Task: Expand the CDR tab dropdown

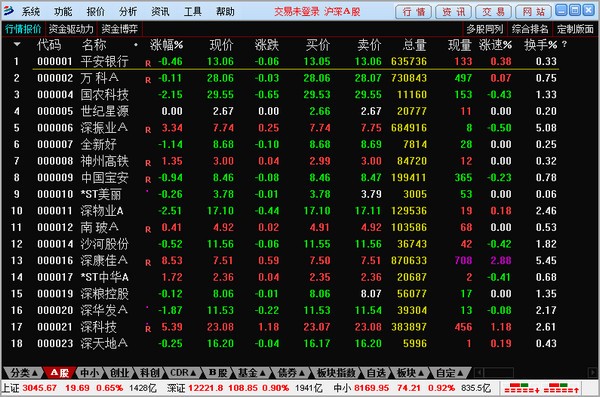Action: [183, 372]
